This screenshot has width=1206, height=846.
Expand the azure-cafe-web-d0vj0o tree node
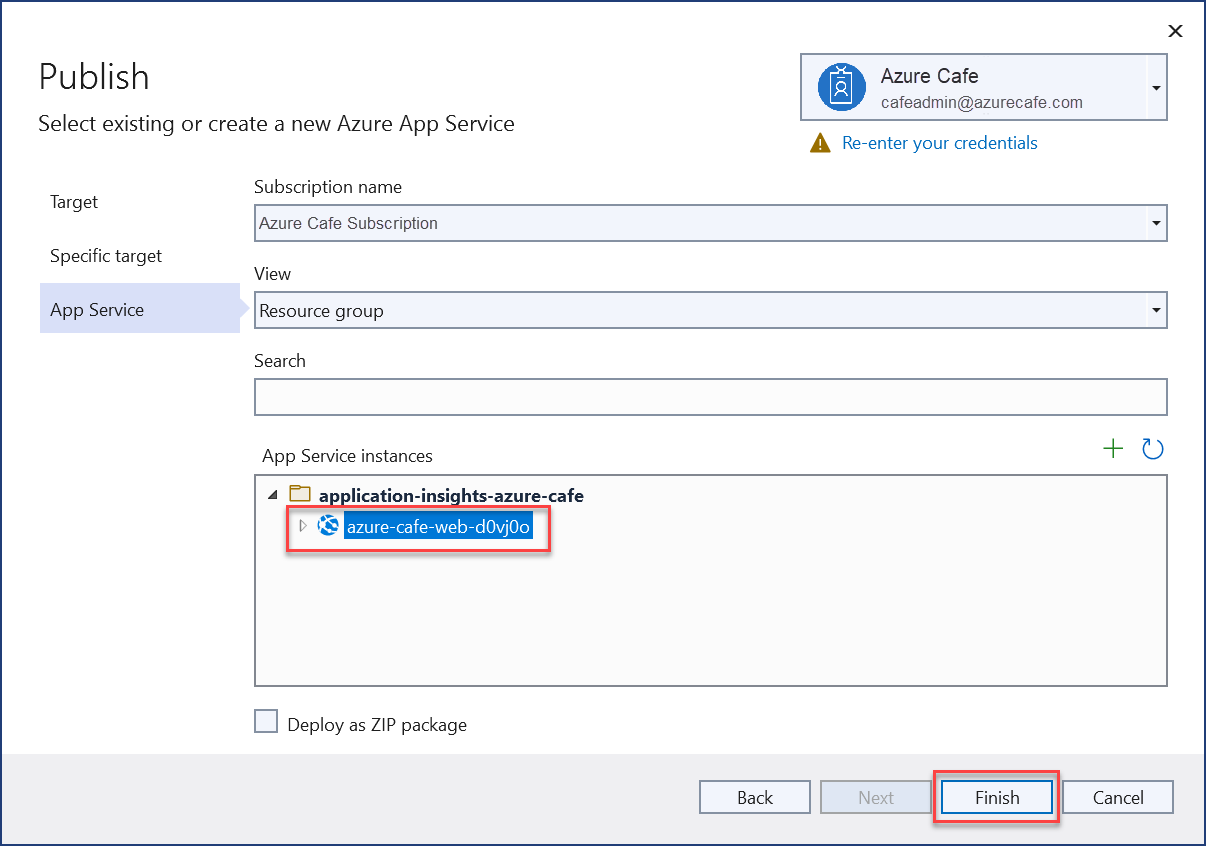coord(303,525)
